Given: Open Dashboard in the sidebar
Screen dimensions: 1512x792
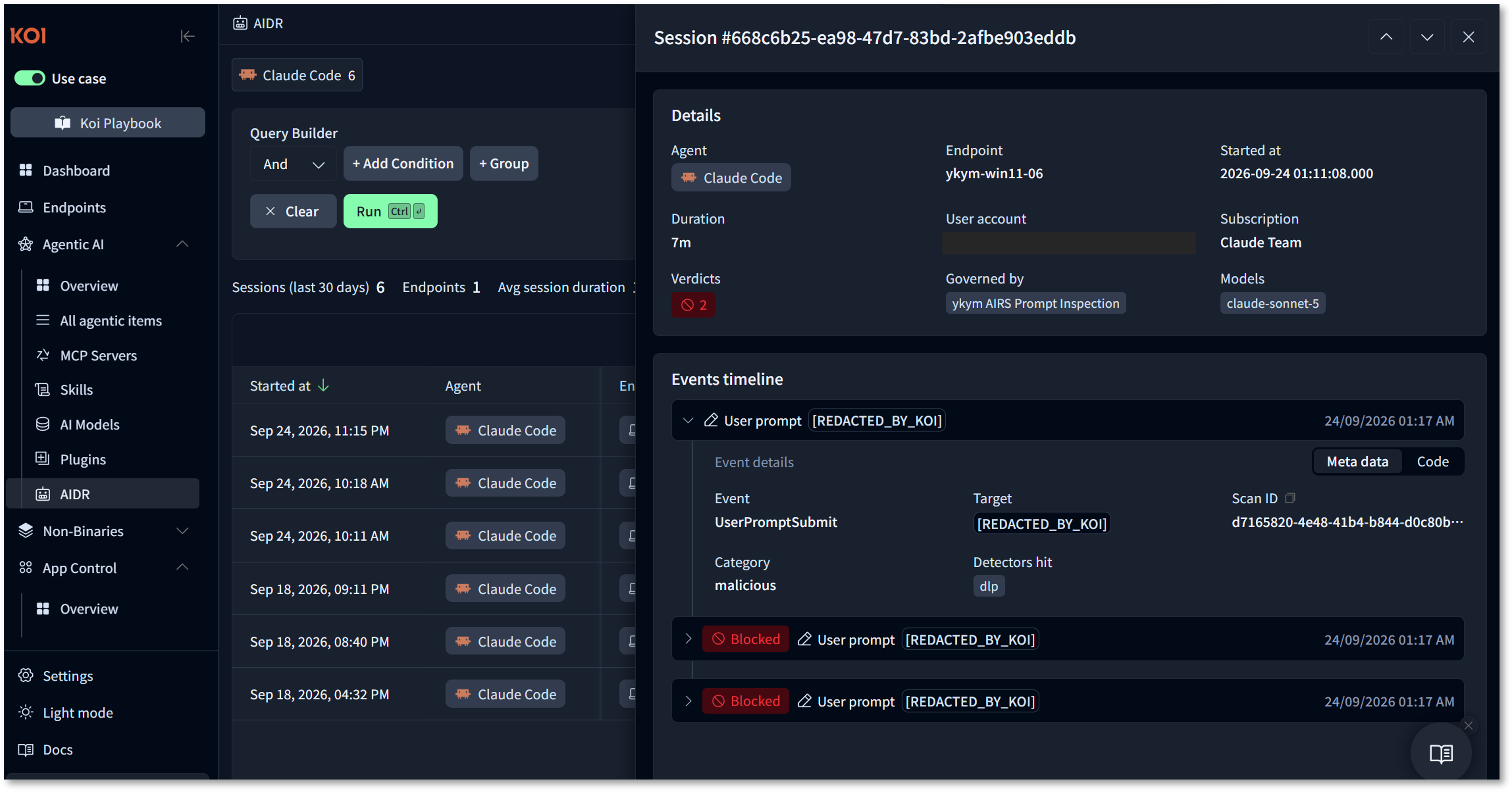Looking at the screenshot, I should (x=76, y=170).
